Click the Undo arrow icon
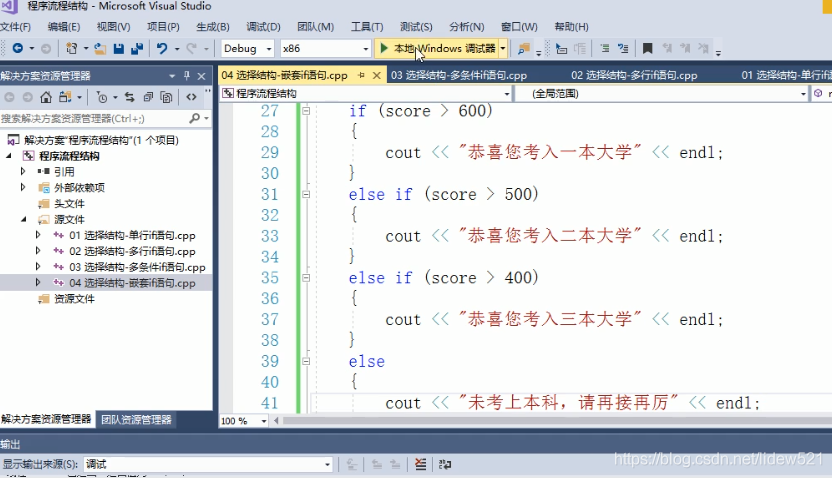This screenshot has height=478, width=832. tap(162, 48)
